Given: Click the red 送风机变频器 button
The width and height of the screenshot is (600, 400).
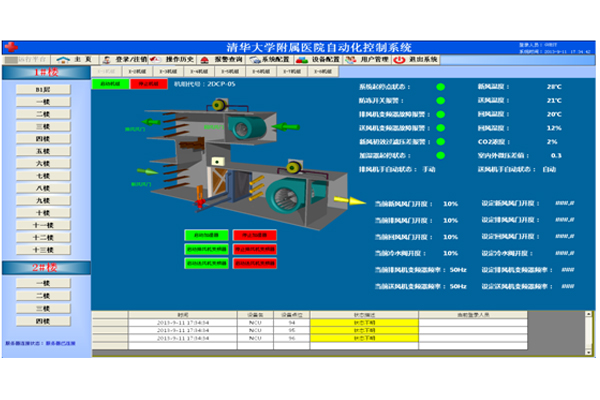Looking at the screenshot, I should point(255,263).
